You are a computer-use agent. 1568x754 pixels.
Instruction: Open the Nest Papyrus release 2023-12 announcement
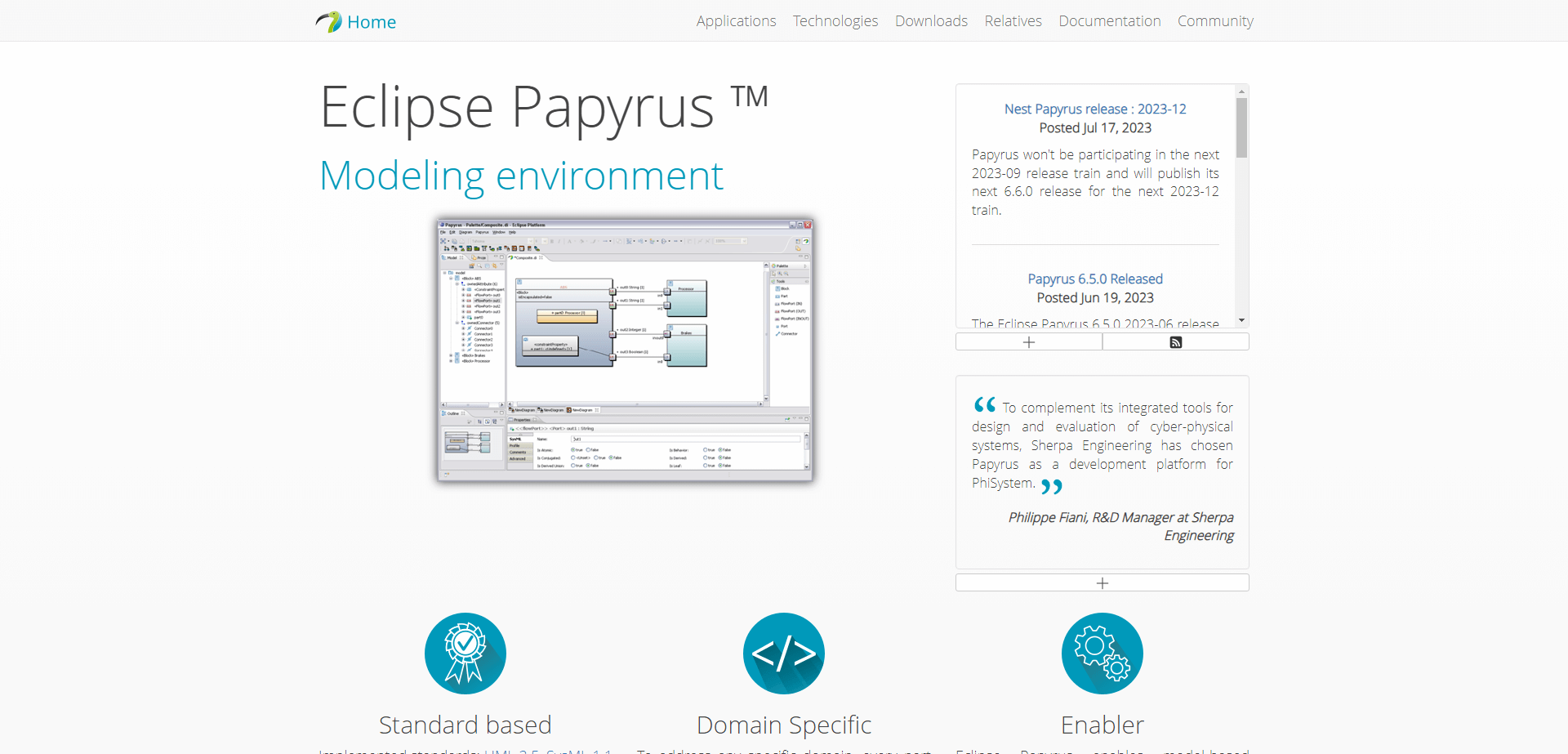(1095, 109)
